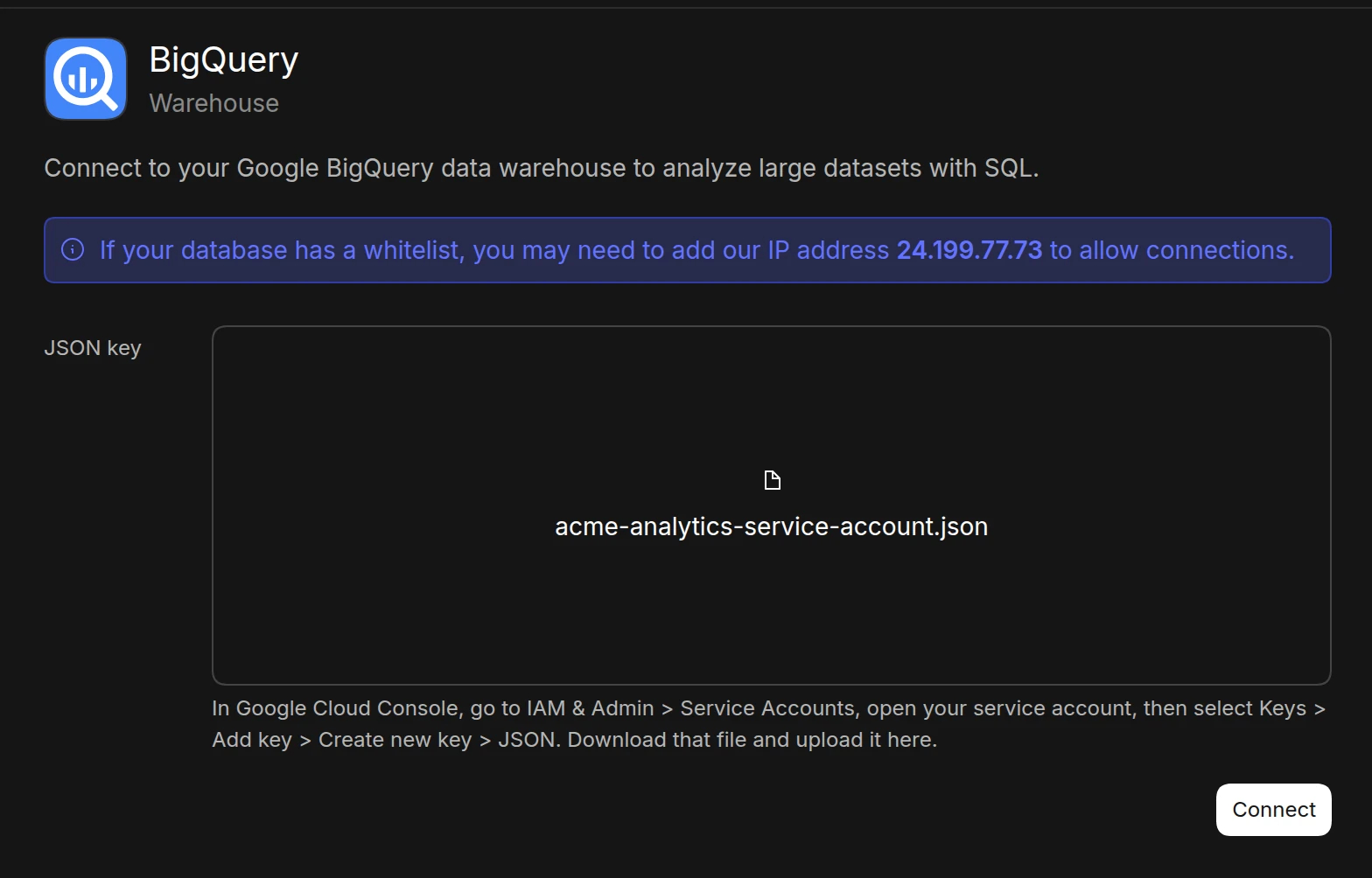Image resolution: width=1372 pixels, height=878 pixels.
Task: Click the JSON key field label
Action: click(93, 348)
